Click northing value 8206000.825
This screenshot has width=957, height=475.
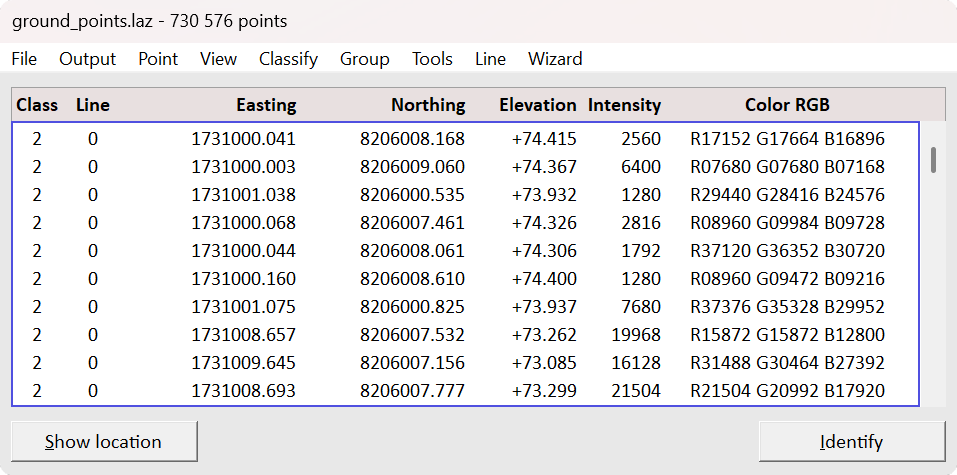pos(412,307)
